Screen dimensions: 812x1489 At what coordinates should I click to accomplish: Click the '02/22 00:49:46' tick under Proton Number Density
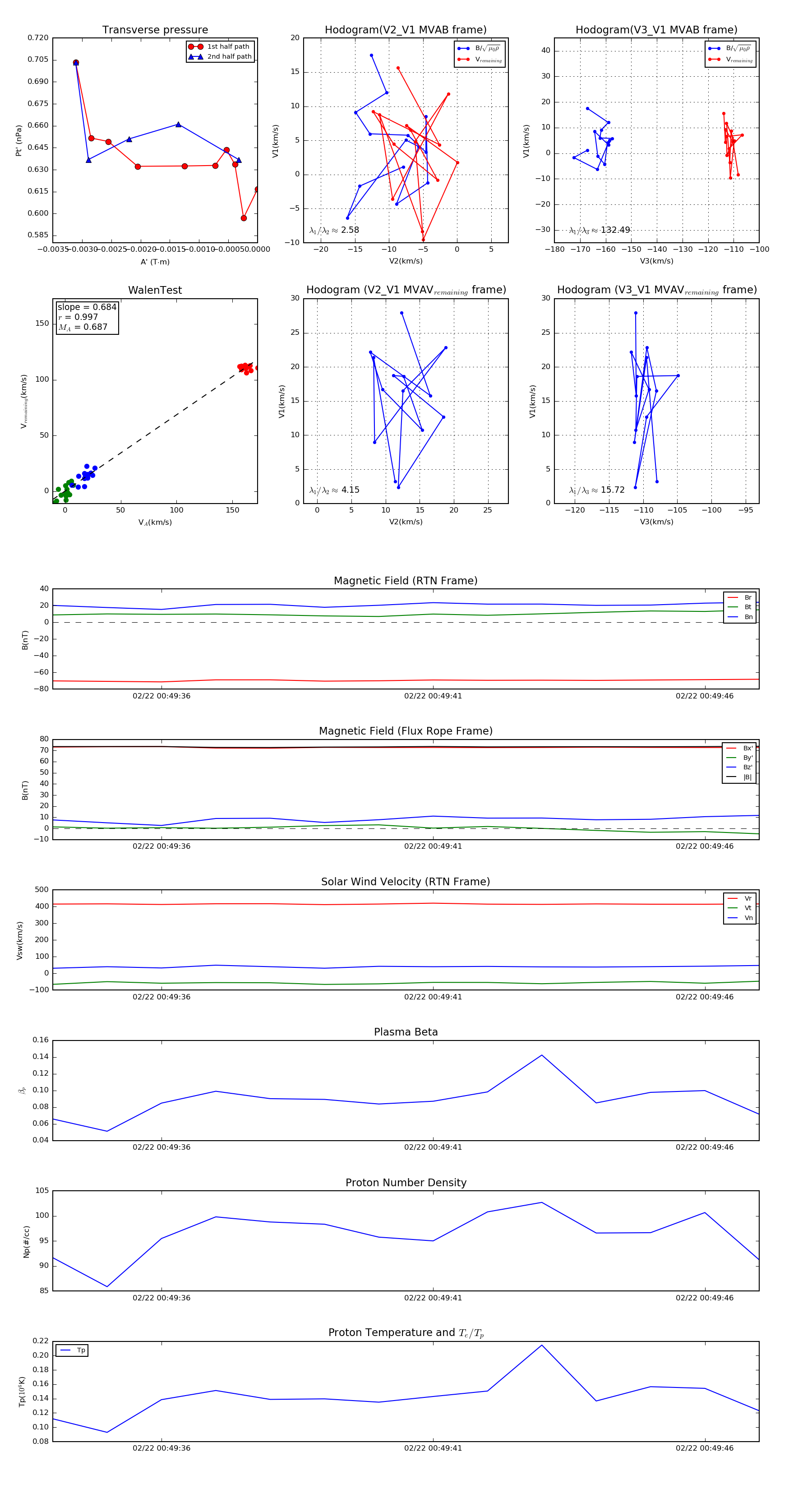pos(705,1298)
